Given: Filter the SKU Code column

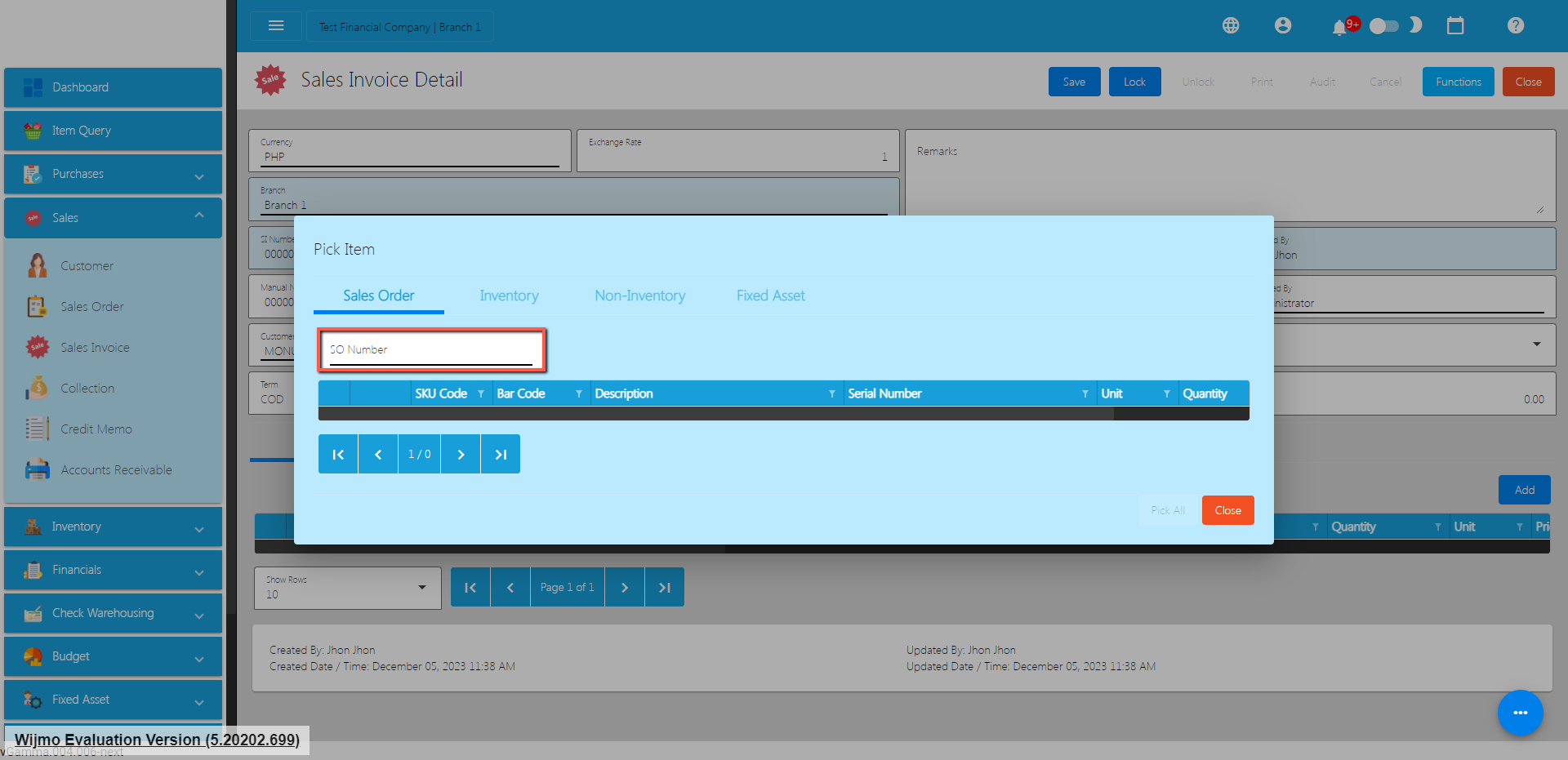Looking at the screenshot, I should coord(481,394).
